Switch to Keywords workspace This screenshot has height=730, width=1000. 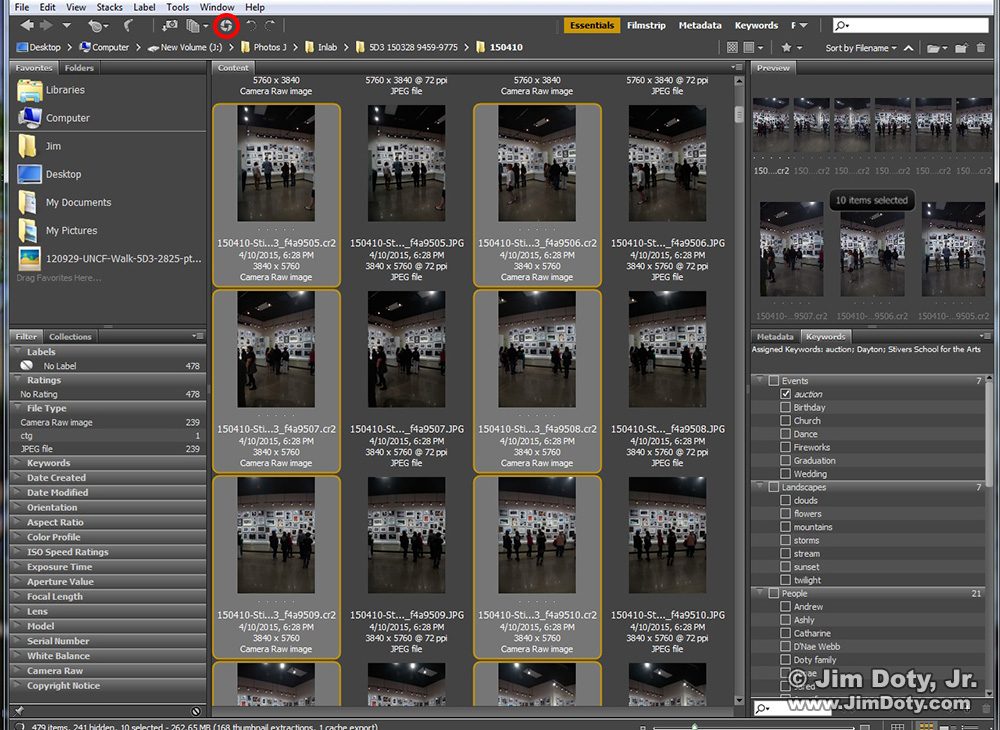click(756, 26)
